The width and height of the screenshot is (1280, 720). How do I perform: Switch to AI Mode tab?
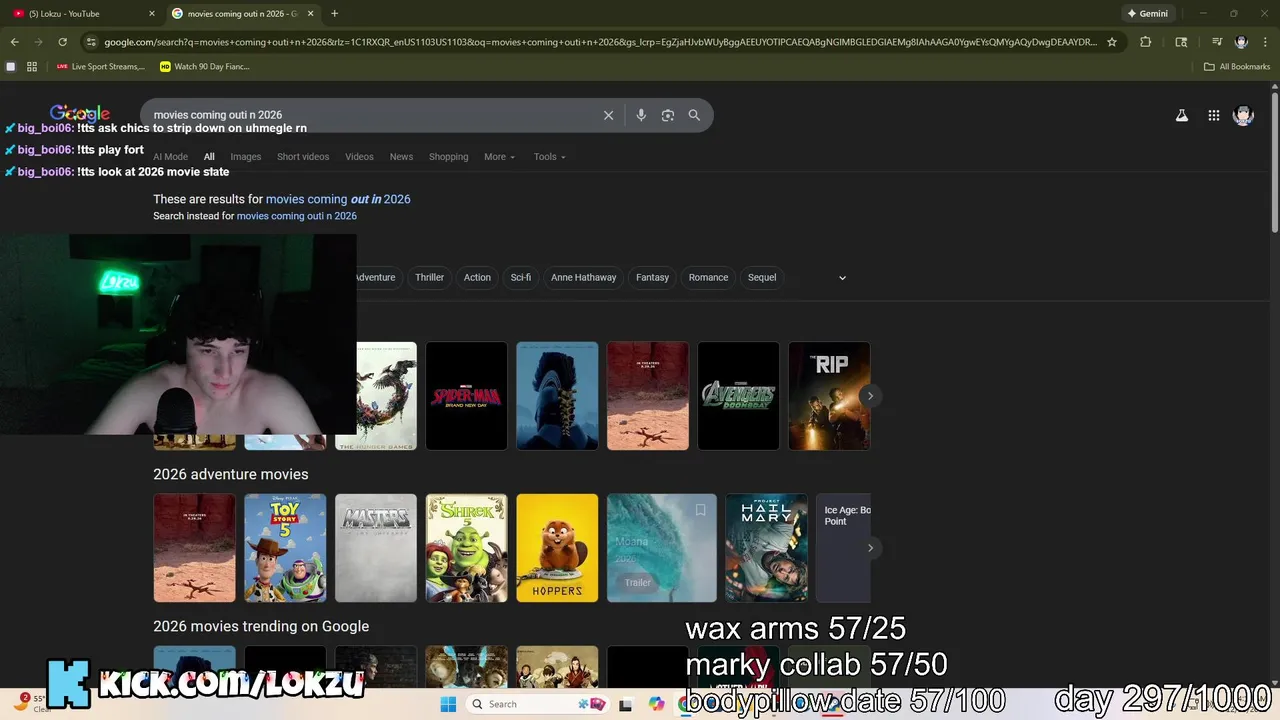click(170, 157)
